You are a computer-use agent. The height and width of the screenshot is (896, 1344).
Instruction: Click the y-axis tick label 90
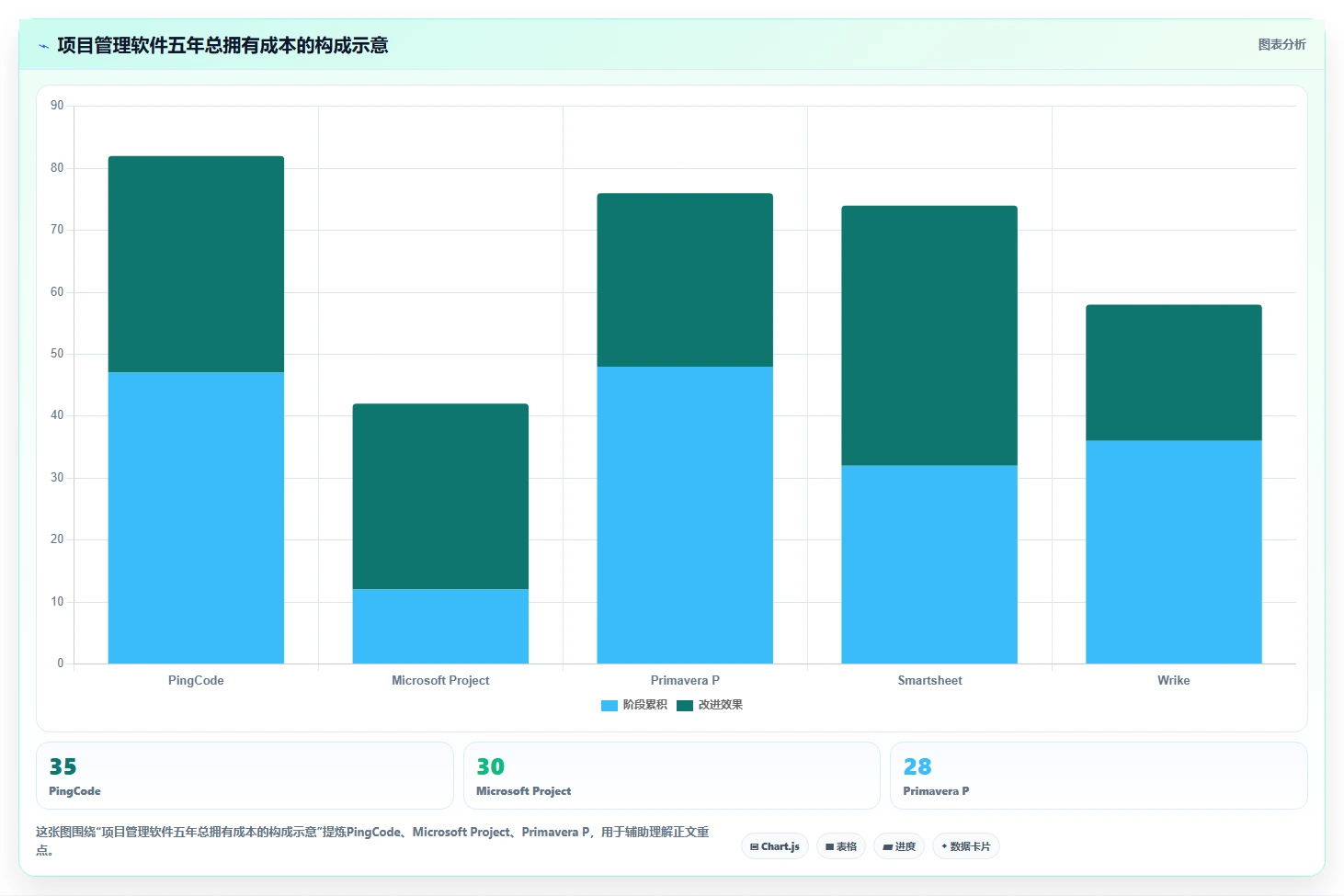57,106
